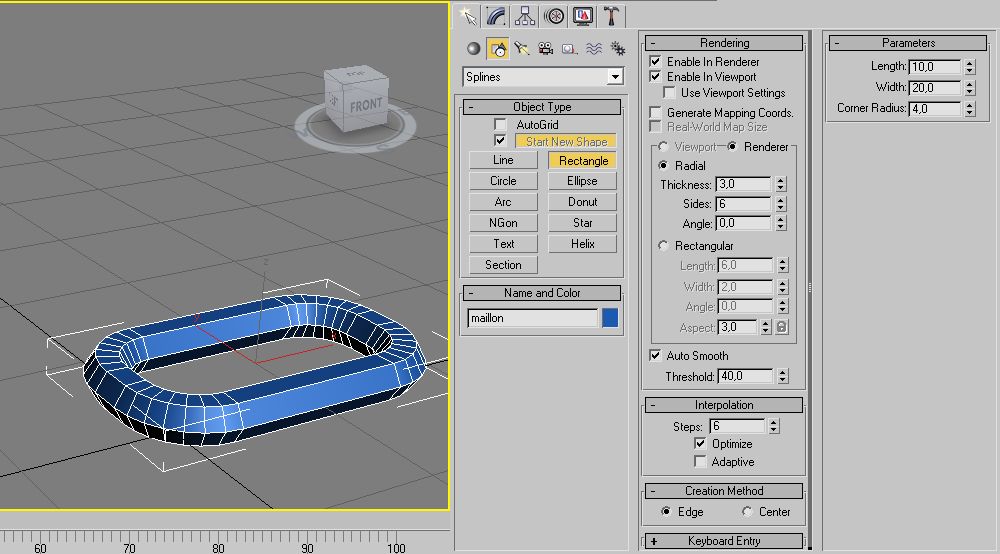Click the ViewCube FRONT face
Viewport: 1000px width, 554px height.
365,104
